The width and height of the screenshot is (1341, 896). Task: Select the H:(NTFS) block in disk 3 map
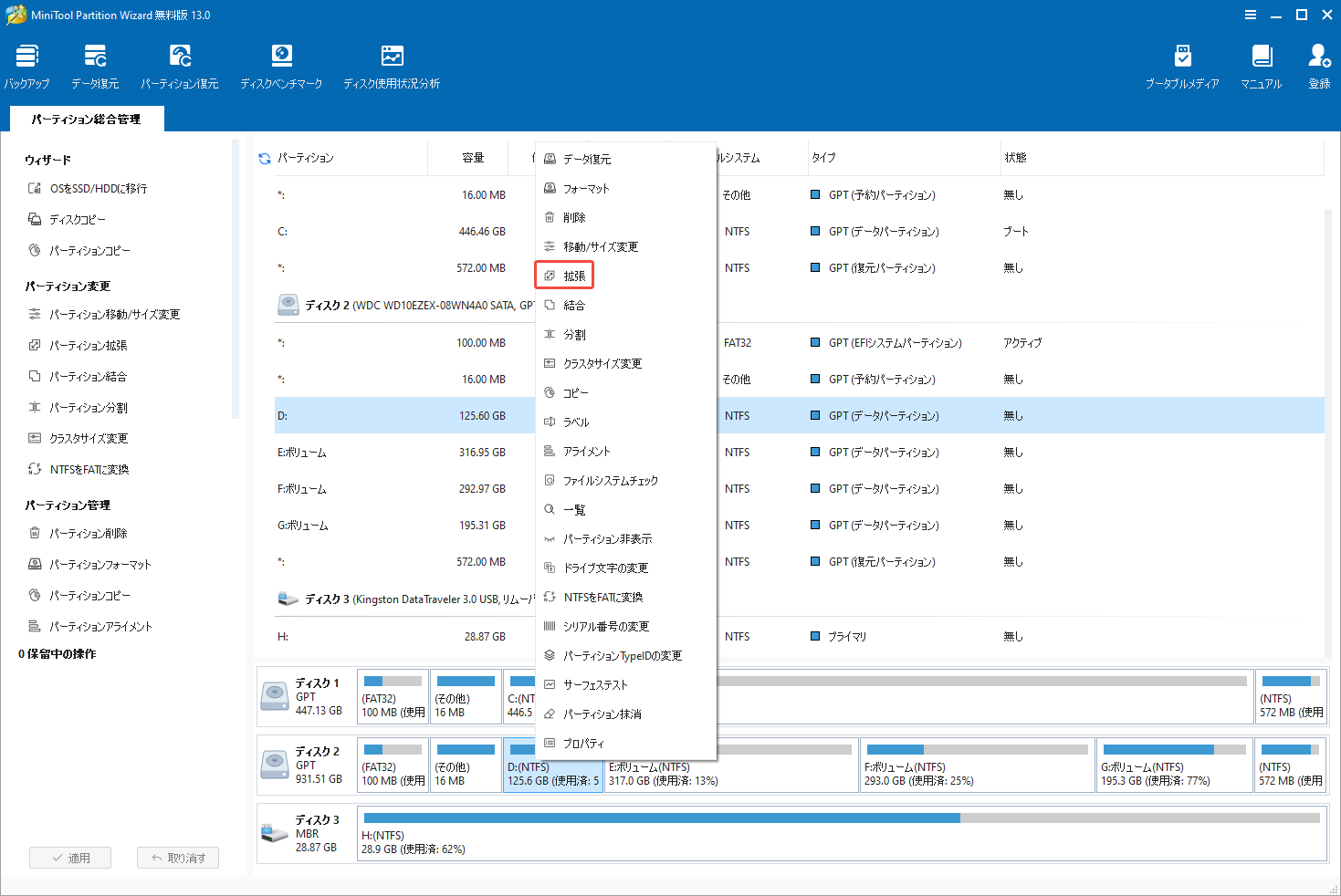pos(822,833)
